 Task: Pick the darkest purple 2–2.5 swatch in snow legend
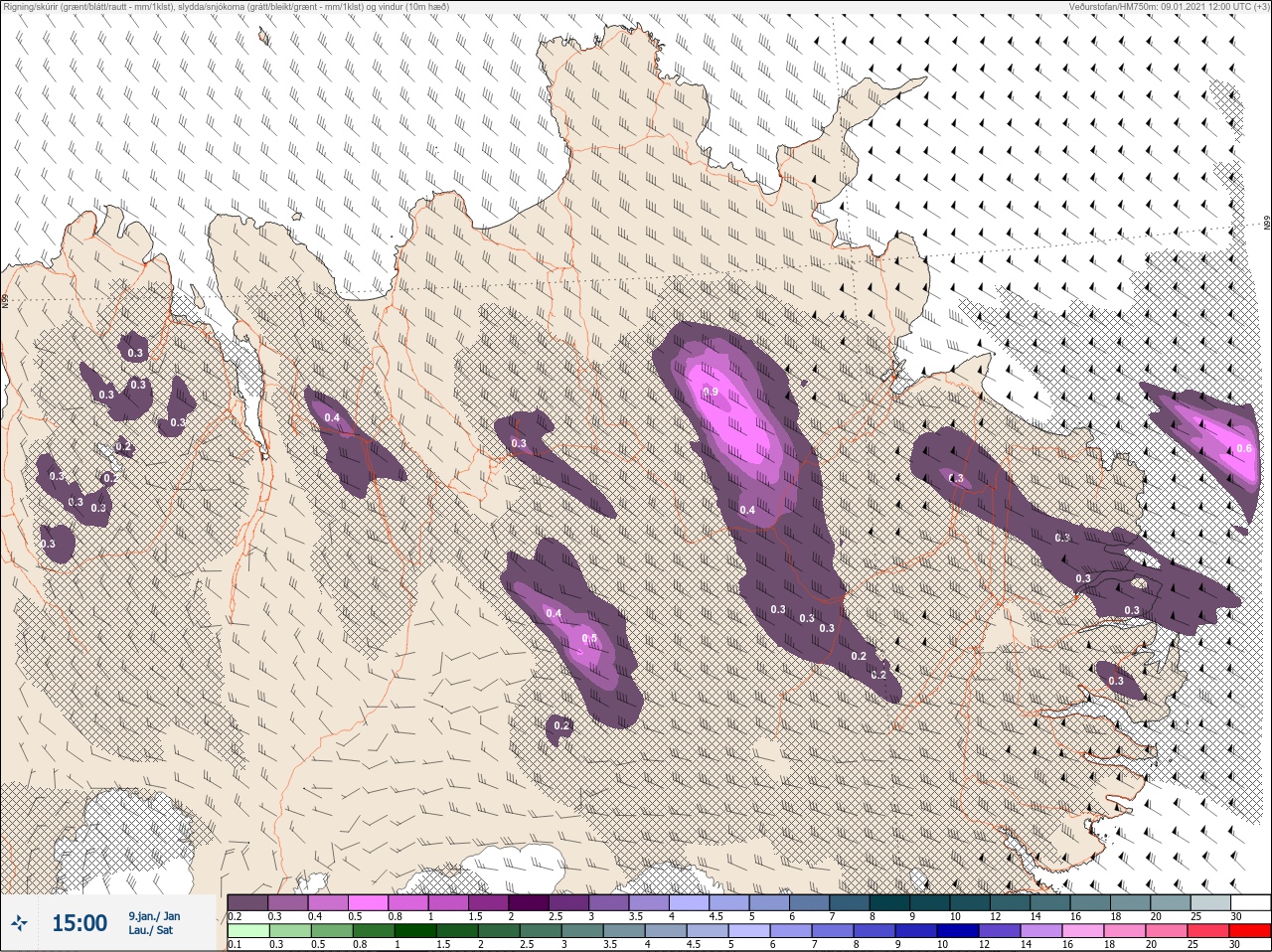[x=529, y=902]
